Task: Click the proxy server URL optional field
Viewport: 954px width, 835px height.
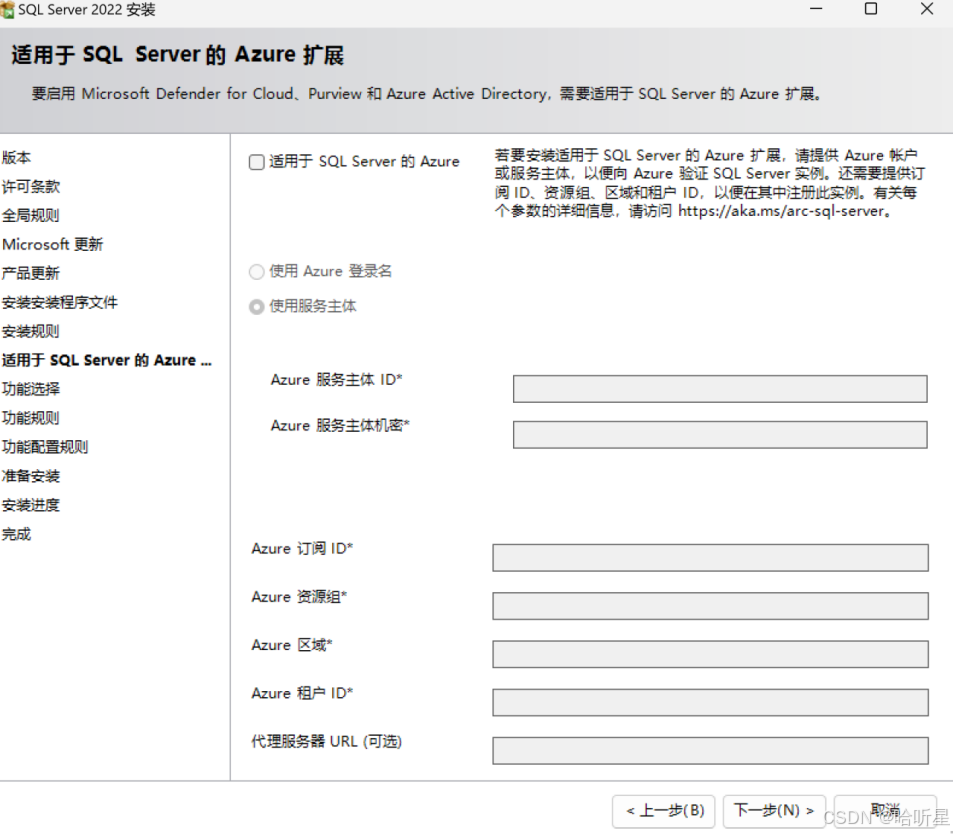Action: pos(710,750)
